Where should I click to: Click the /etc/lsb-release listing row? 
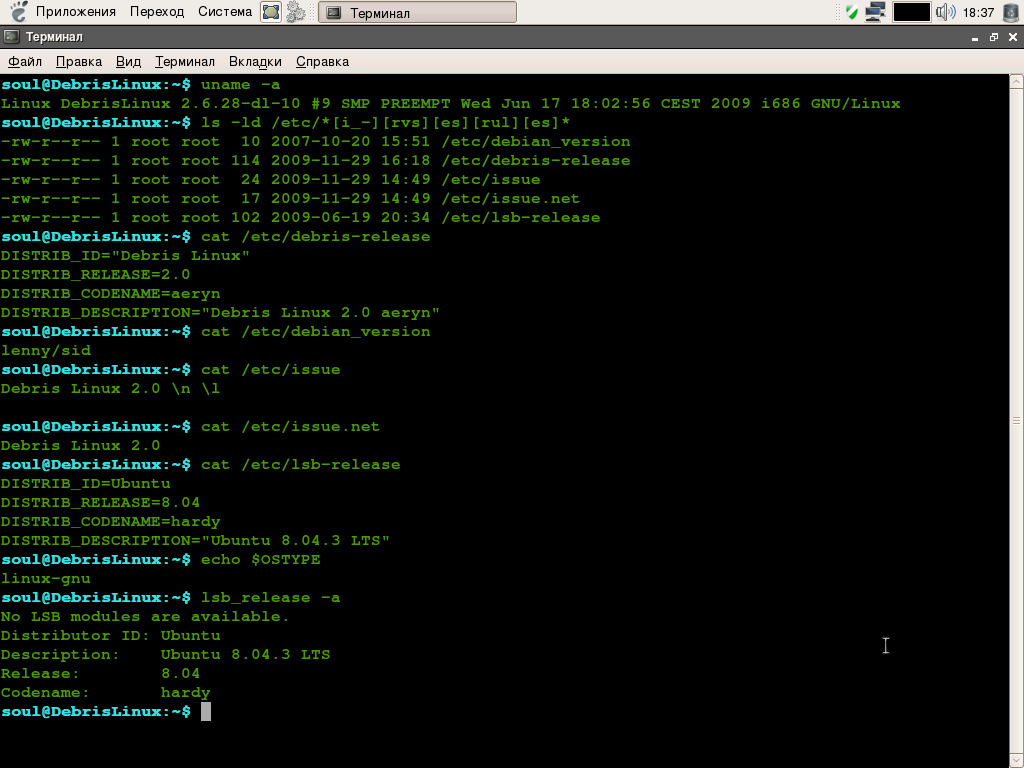pyautogui.click(x=300, y=217)
